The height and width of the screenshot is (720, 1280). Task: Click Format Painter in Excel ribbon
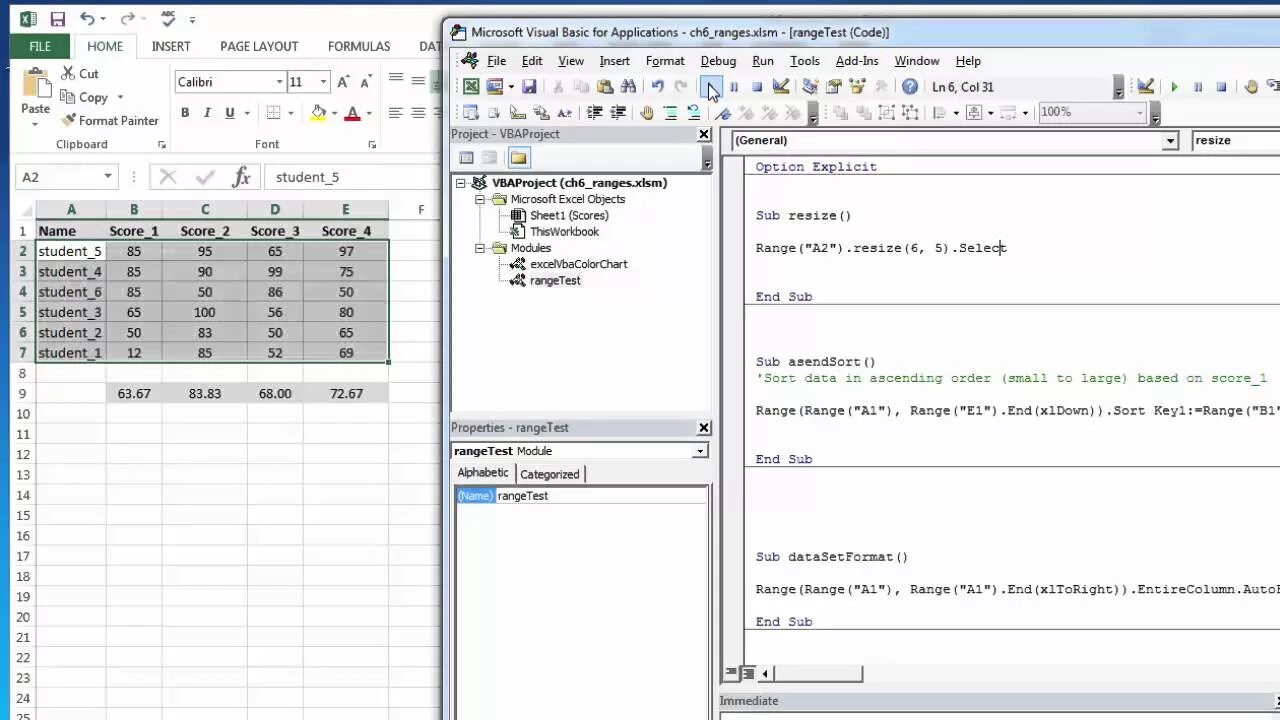coord(109,120)
